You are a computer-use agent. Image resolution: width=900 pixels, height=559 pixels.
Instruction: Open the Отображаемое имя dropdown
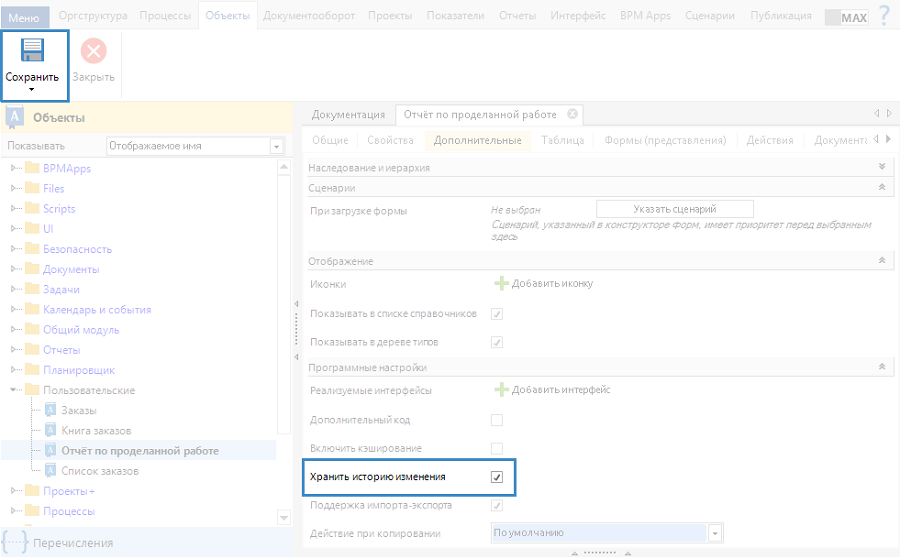[276, 146]
